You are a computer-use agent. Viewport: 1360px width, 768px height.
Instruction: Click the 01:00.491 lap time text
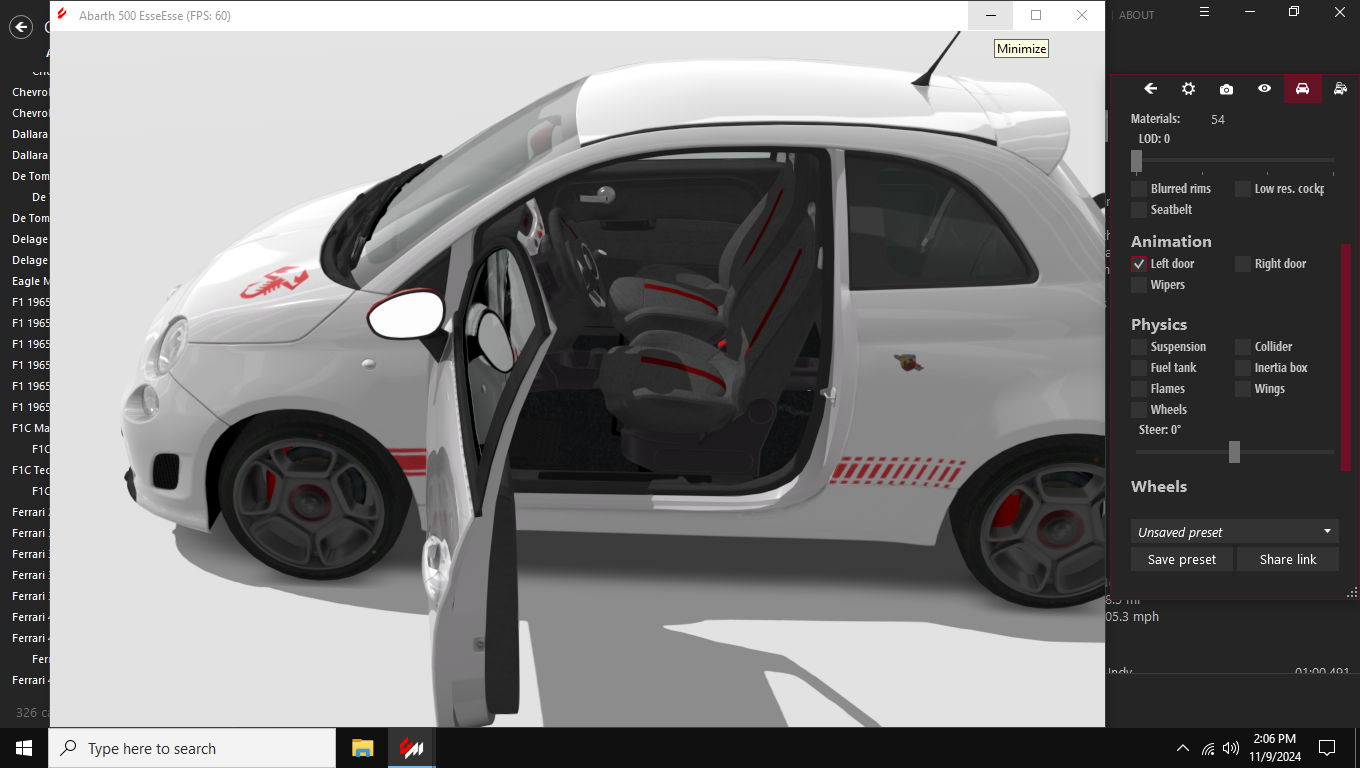point(1322,672)
